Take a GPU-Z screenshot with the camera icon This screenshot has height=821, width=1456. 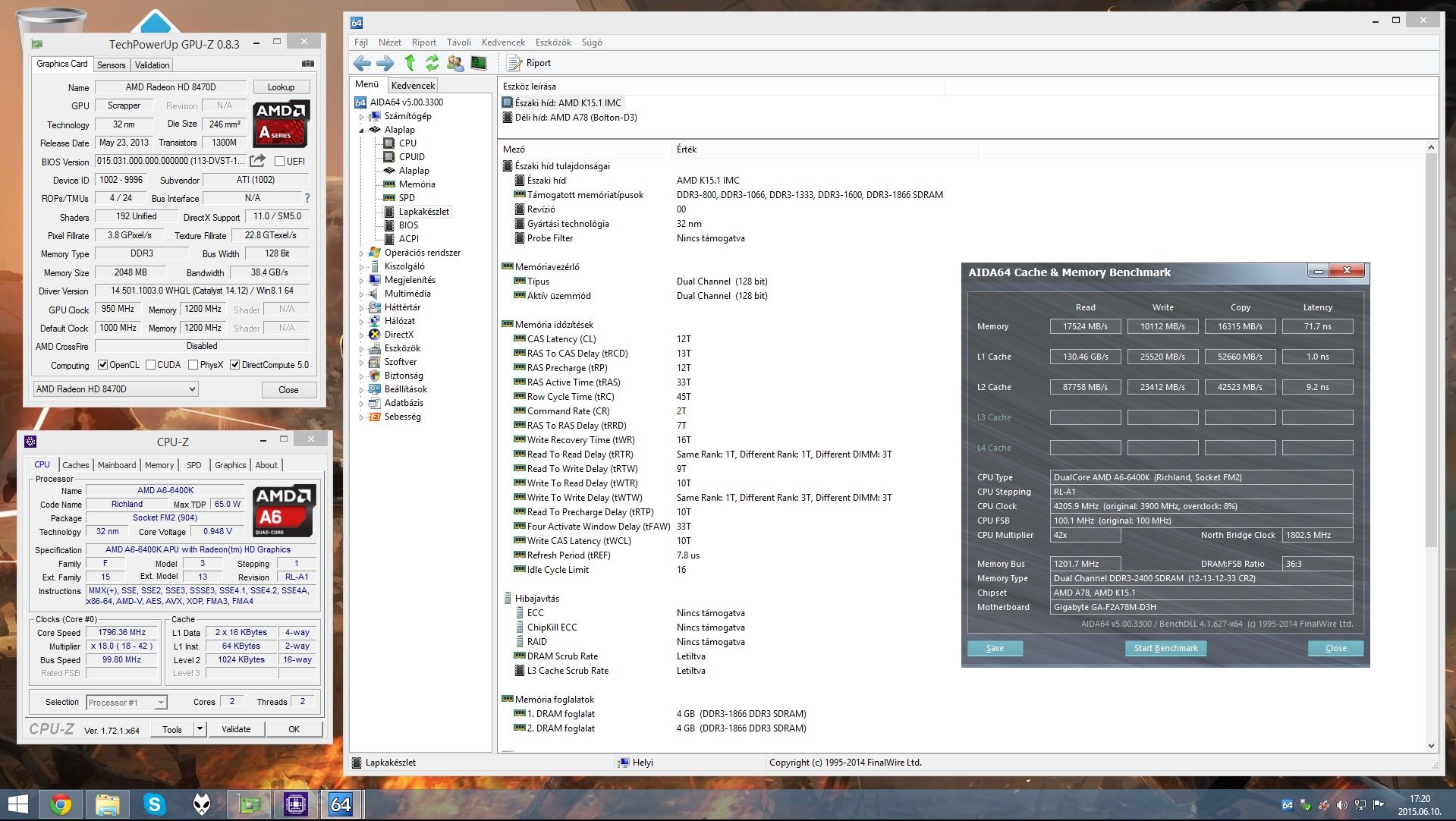point(308,64)
